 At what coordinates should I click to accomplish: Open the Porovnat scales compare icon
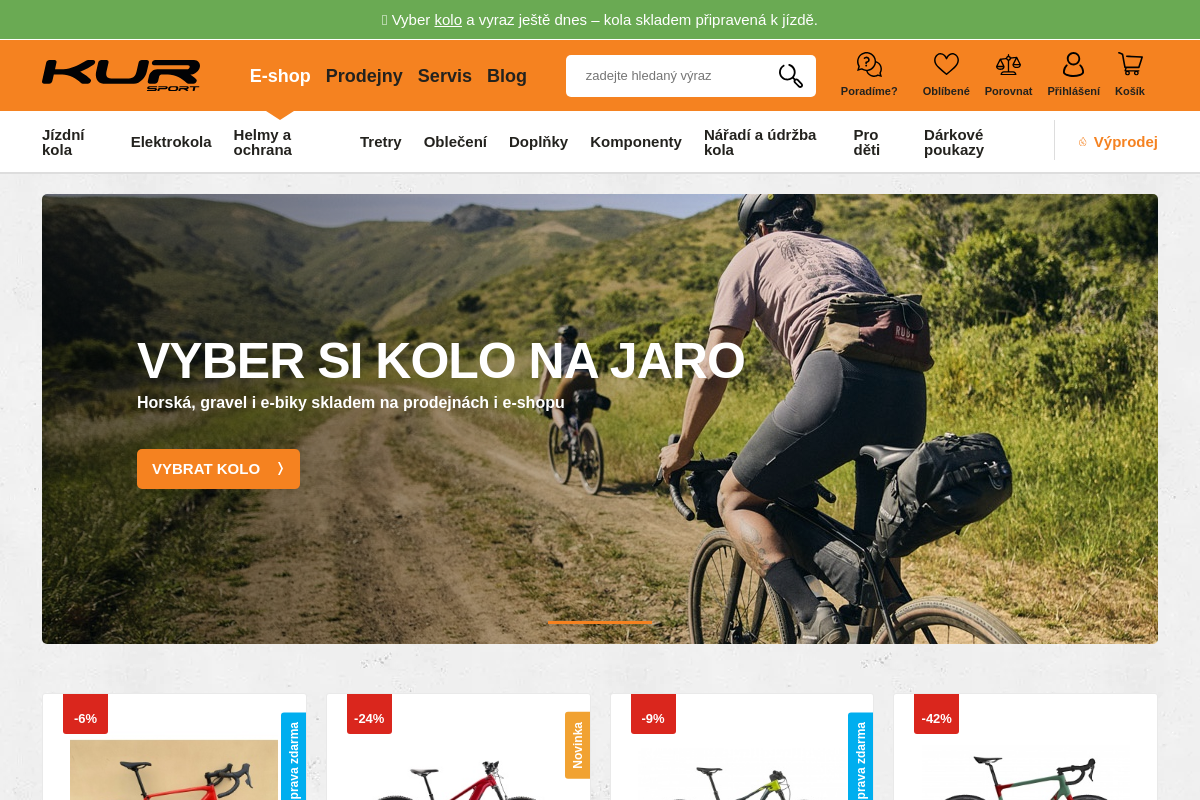click(x=1008, y=65)
